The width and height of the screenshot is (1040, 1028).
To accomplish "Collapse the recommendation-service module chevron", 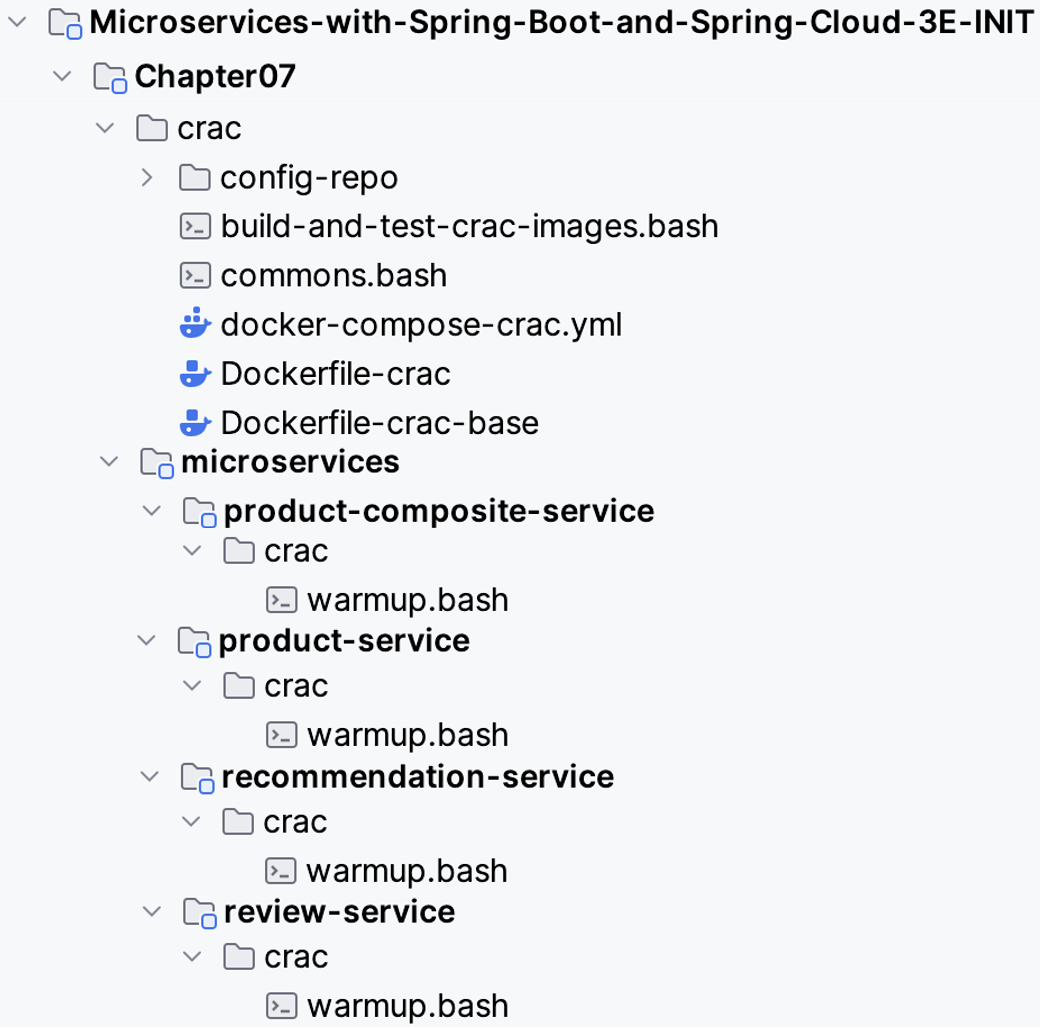I will (x=150, y=777).
